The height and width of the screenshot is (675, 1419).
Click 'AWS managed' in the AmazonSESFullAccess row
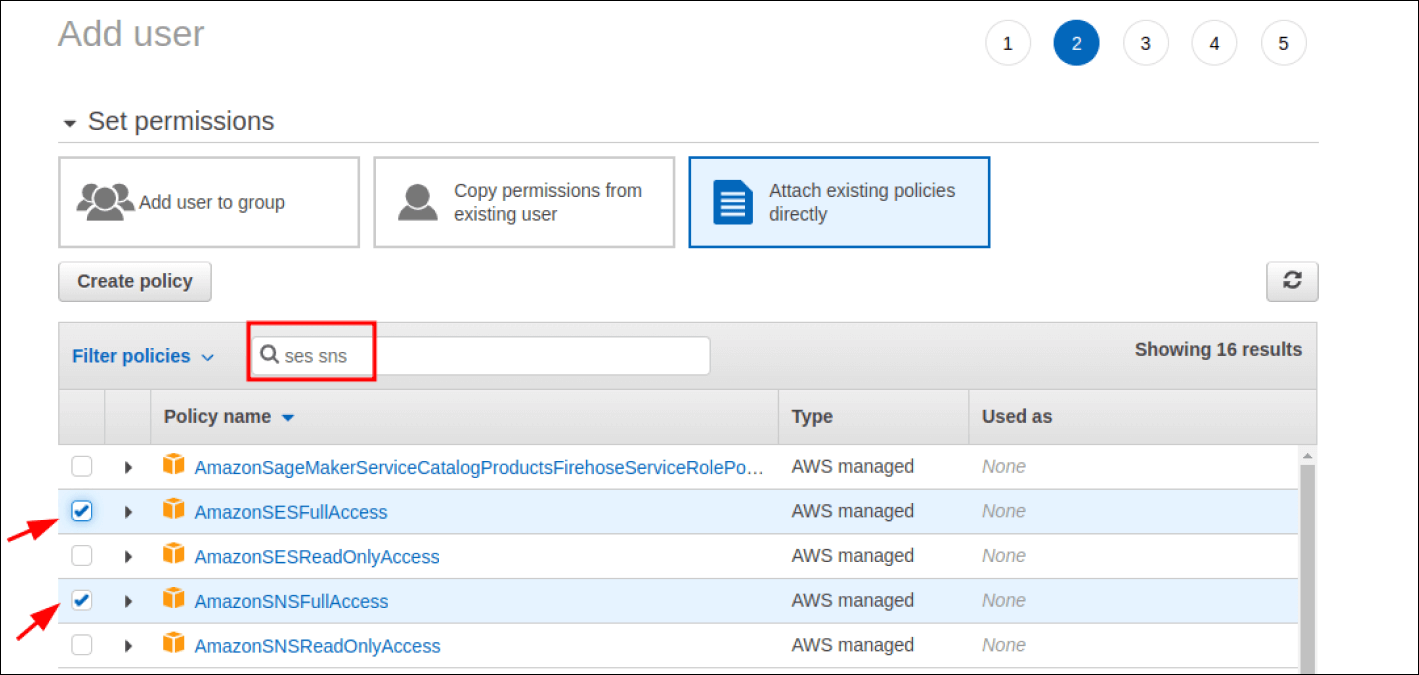click(x=853, y=511)
